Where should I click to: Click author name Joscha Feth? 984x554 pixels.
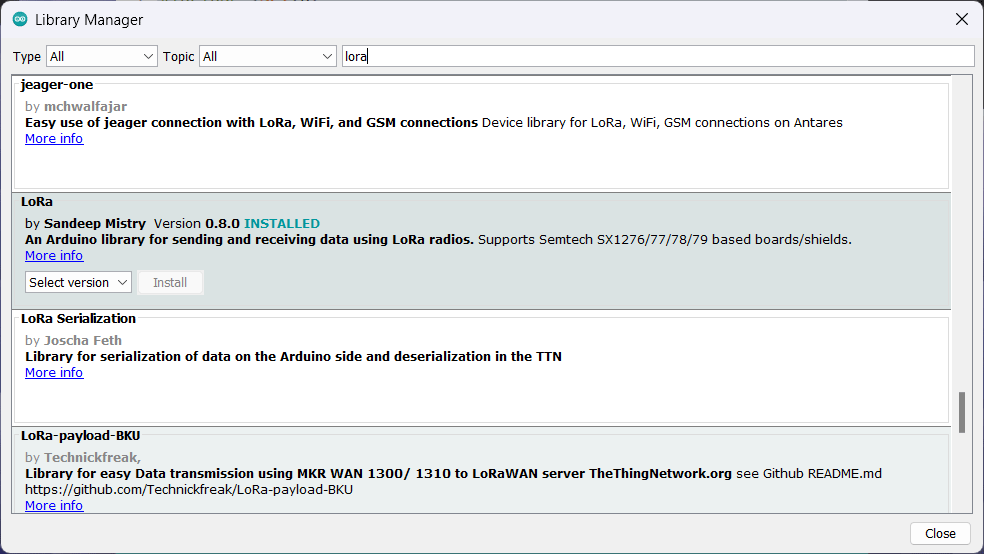tap(83, 341)
